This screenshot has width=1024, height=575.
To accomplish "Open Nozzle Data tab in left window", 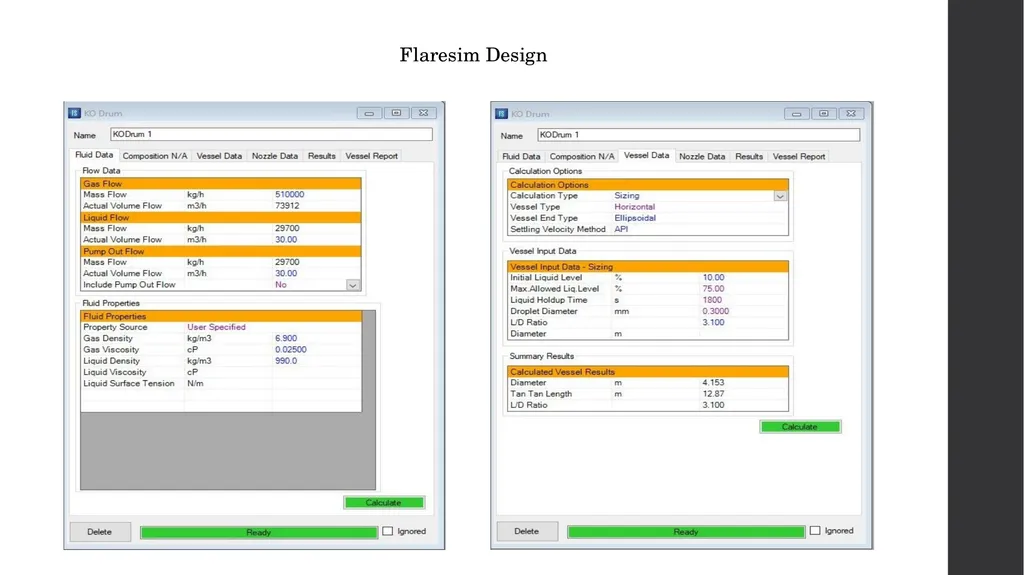I will coord(275,156).
